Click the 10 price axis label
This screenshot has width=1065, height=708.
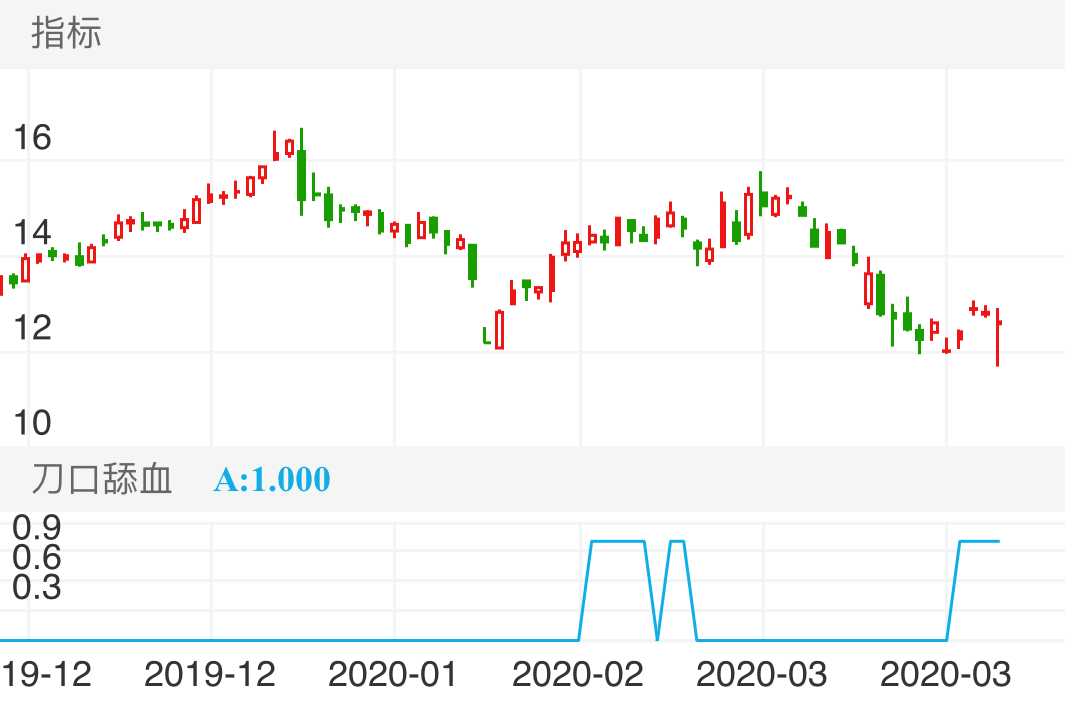(32, 423)
